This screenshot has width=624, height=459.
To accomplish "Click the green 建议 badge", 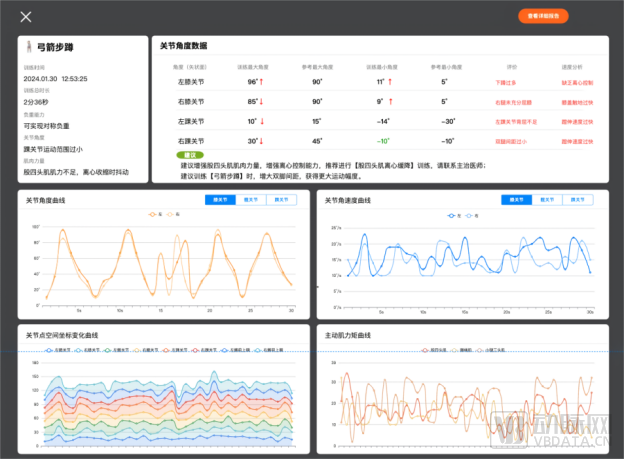I will [x=187, y=156].
